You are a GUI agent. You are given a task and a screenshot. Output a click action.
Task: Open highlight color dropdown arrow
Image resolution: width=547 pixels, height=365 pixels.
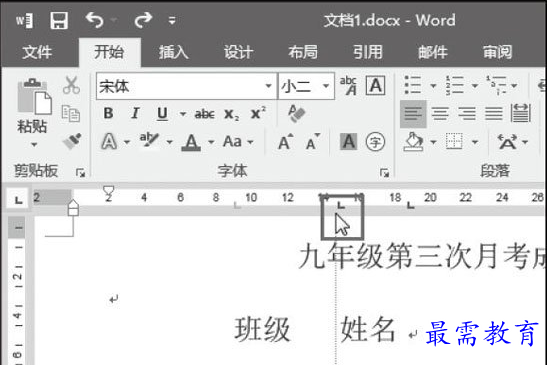(x=170, y=142)
